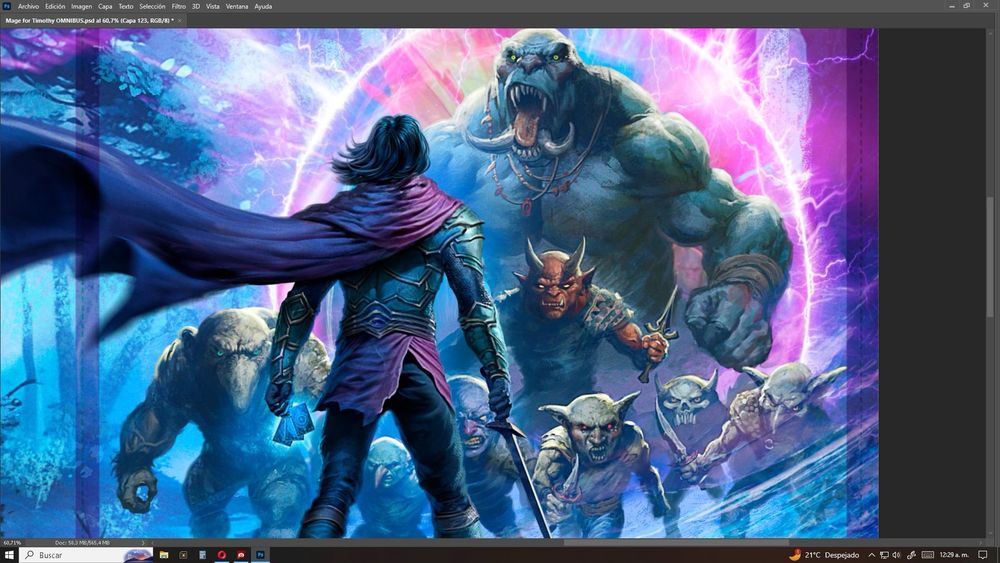Open the Ayuda menu
Viewport: 1000px width, 563px height.
[x=263, y=6]
